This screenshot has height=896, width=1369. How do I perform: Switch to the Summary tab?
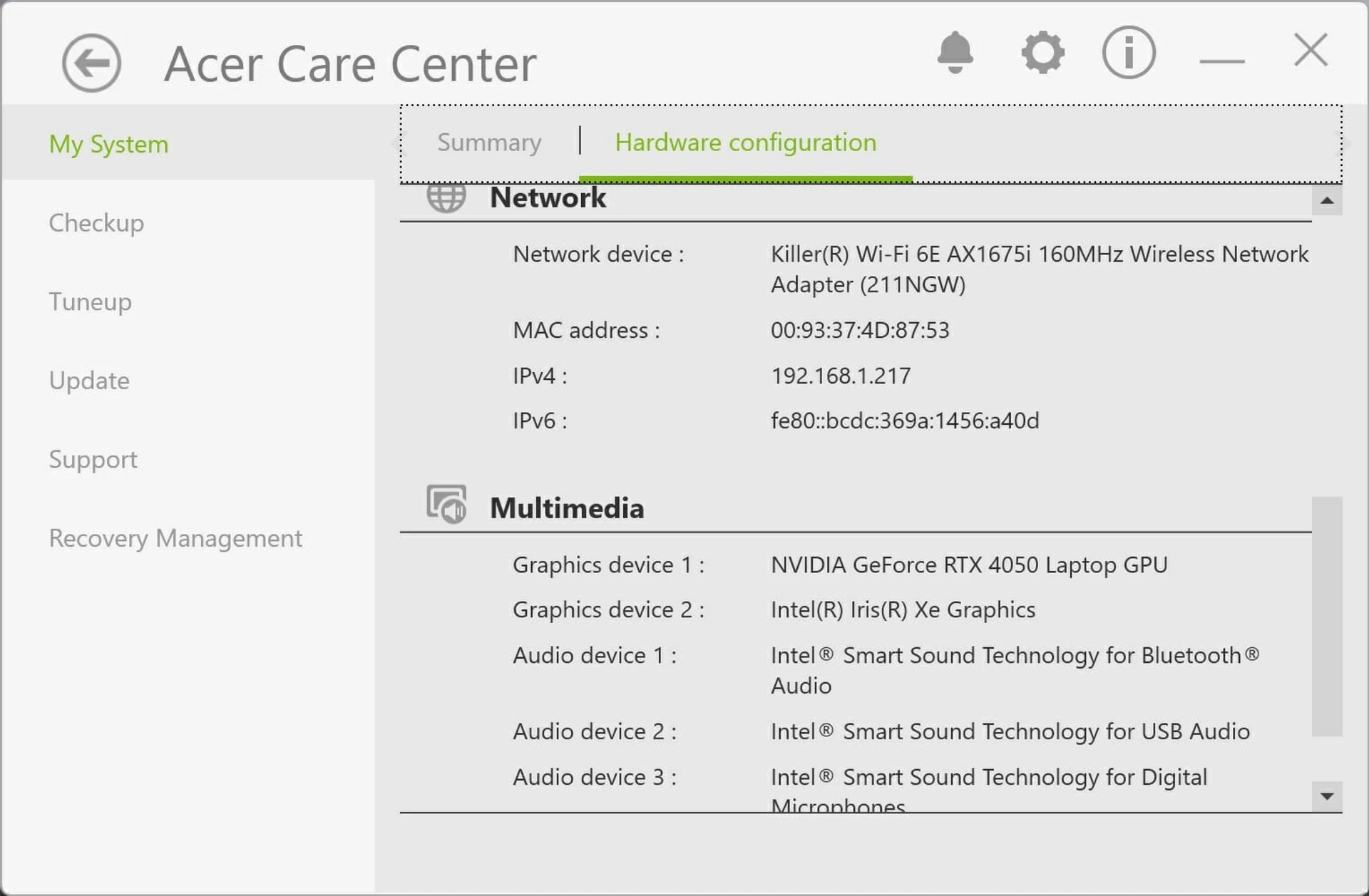pyautogui.click(x=489, y=143)
